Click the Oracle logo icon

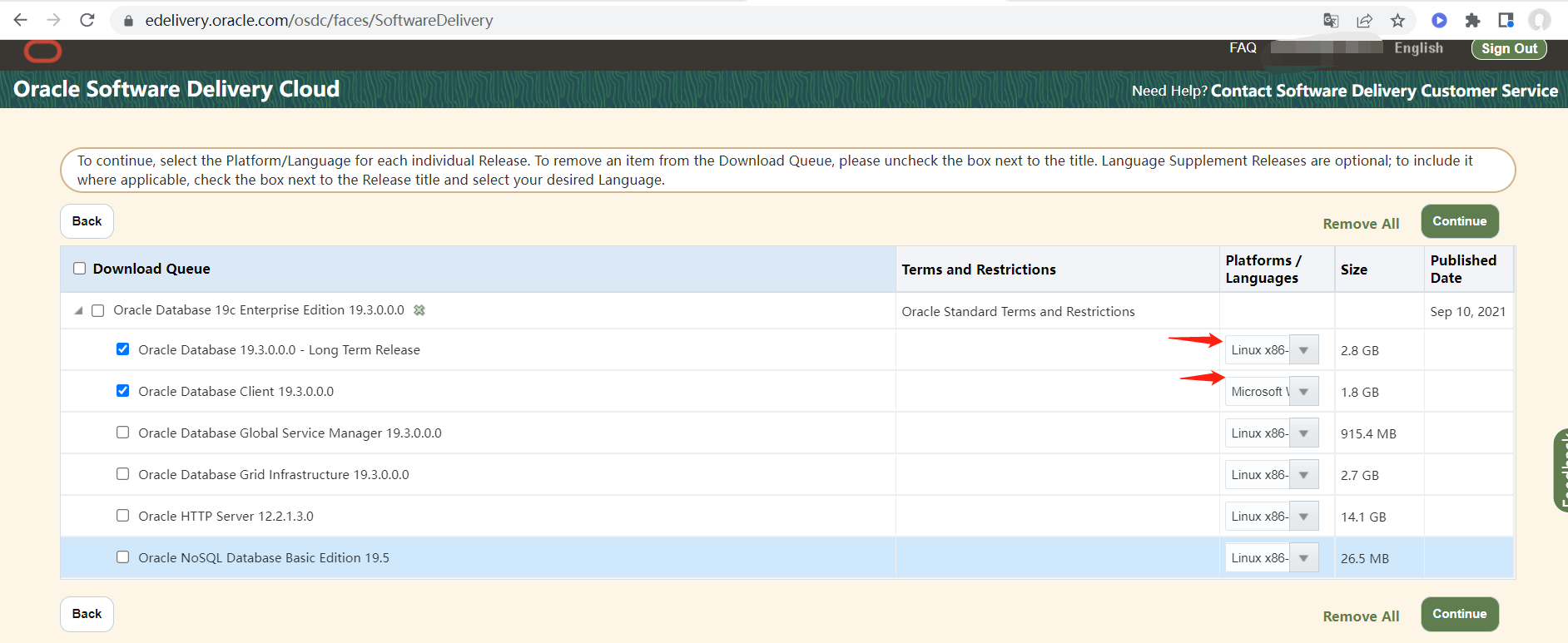43,52
